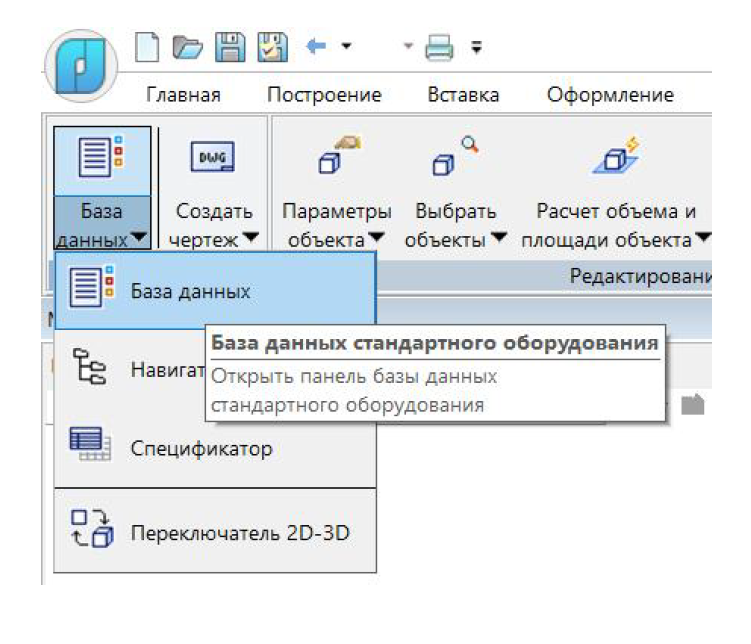
Task: Open the Оформление ribbon tab
Action: tap(610, 94)
